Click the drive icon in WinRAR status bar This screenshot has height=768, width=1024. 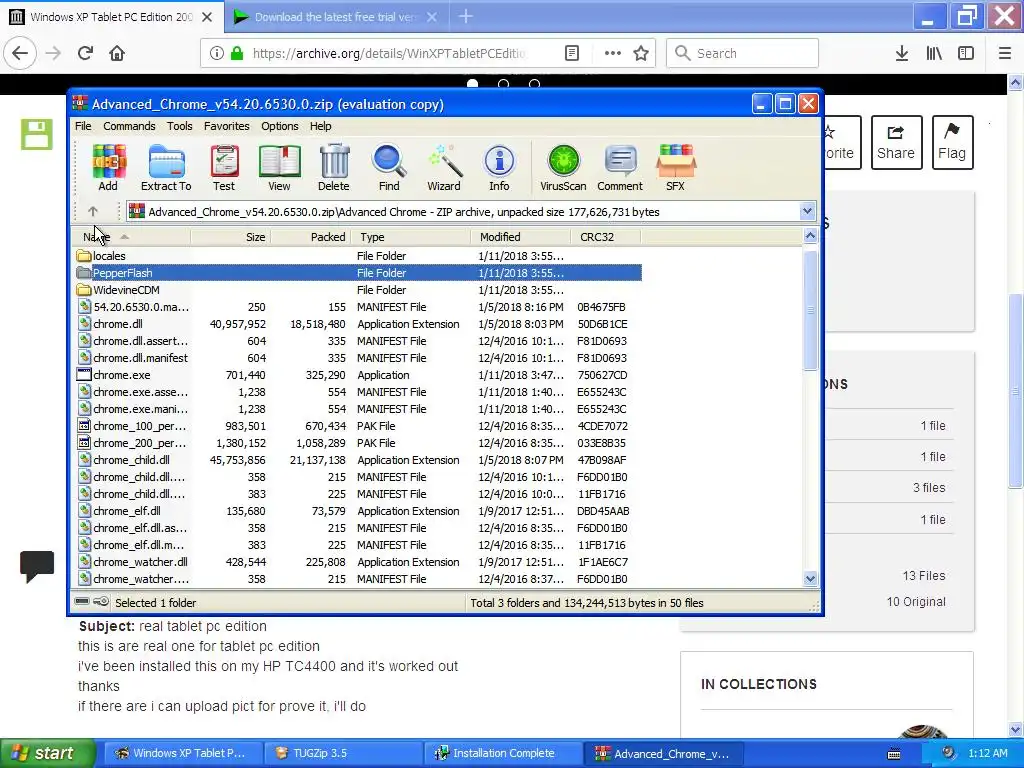(x=82, y=601)
